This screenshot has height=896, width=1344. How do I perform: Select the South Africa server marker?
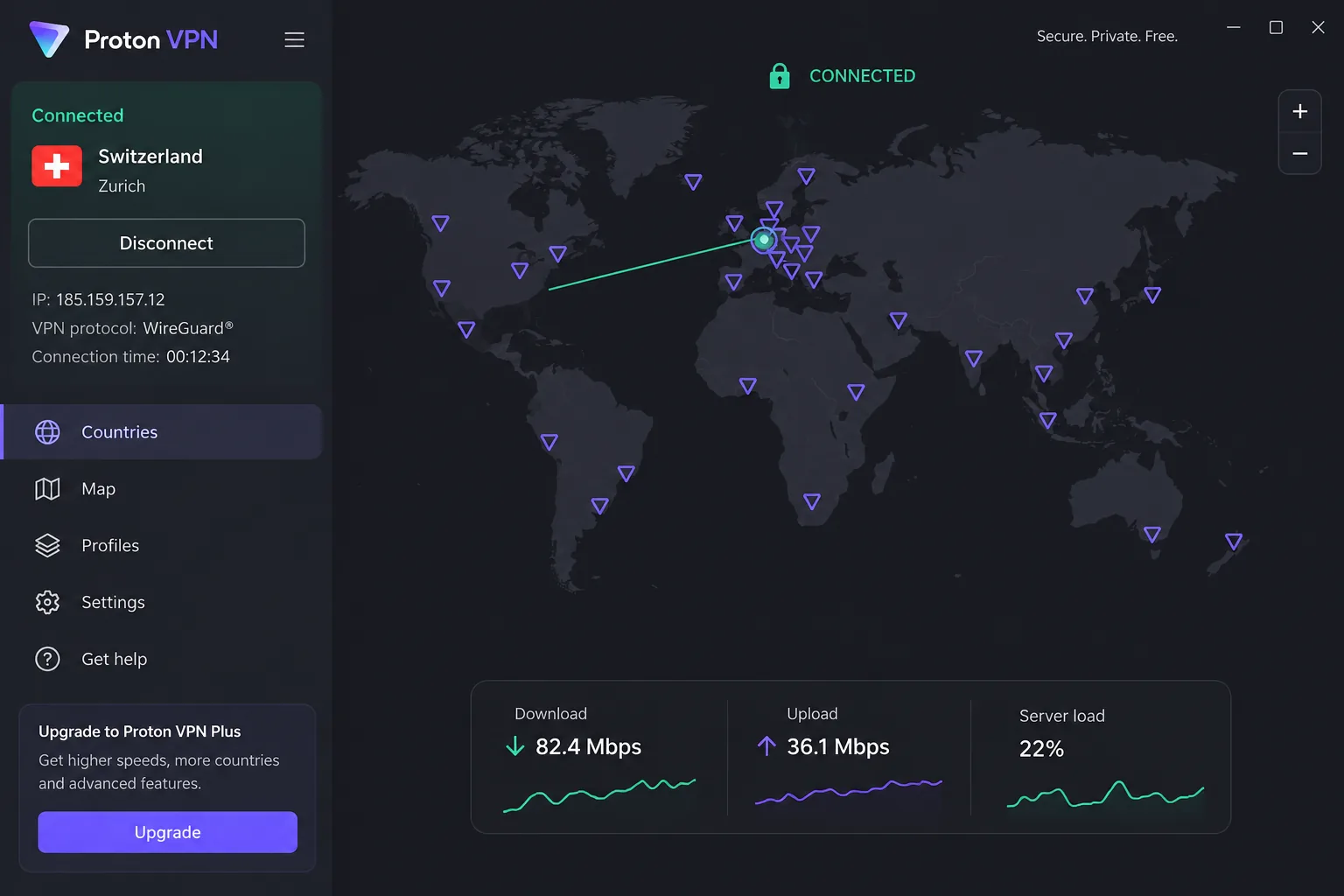point(812,501)
